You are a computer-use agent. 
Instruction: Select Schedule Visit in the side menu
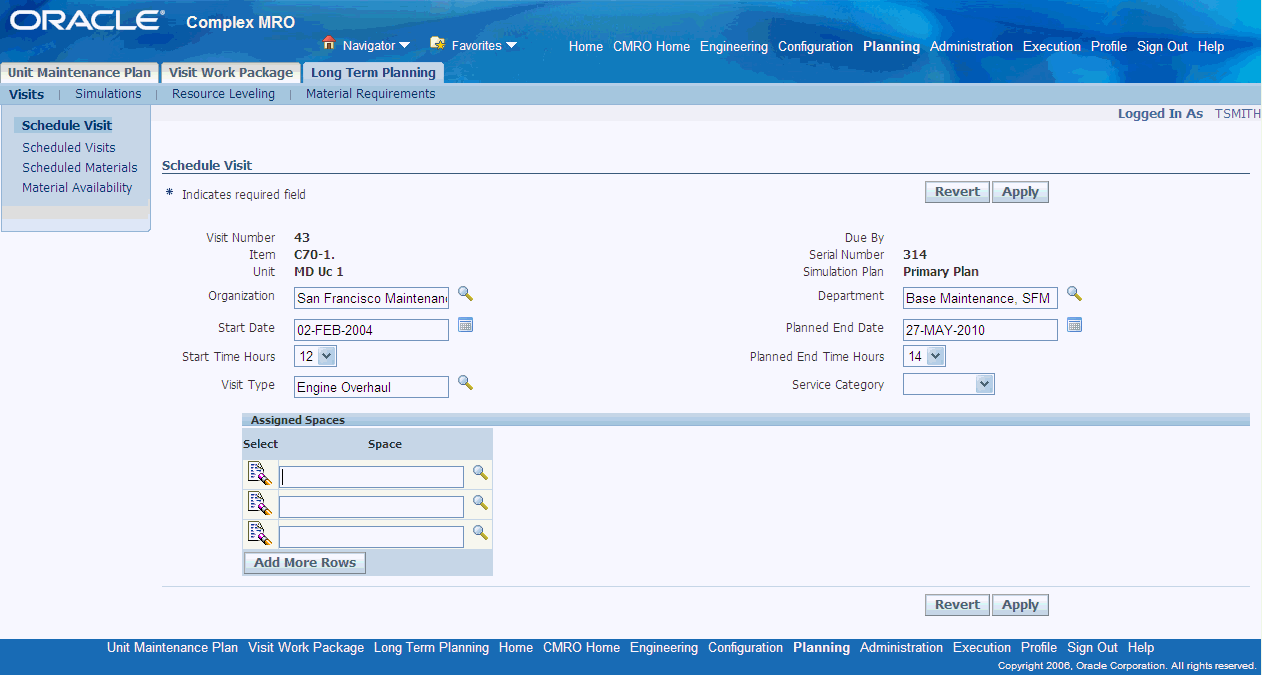tap(67, 126)
